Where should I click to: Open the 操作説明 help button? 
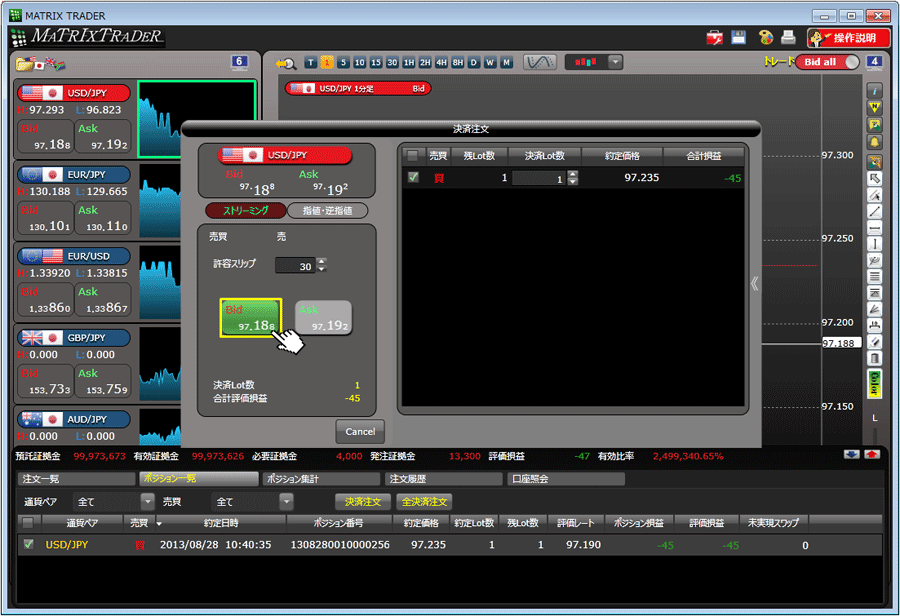tap(848, 38)
